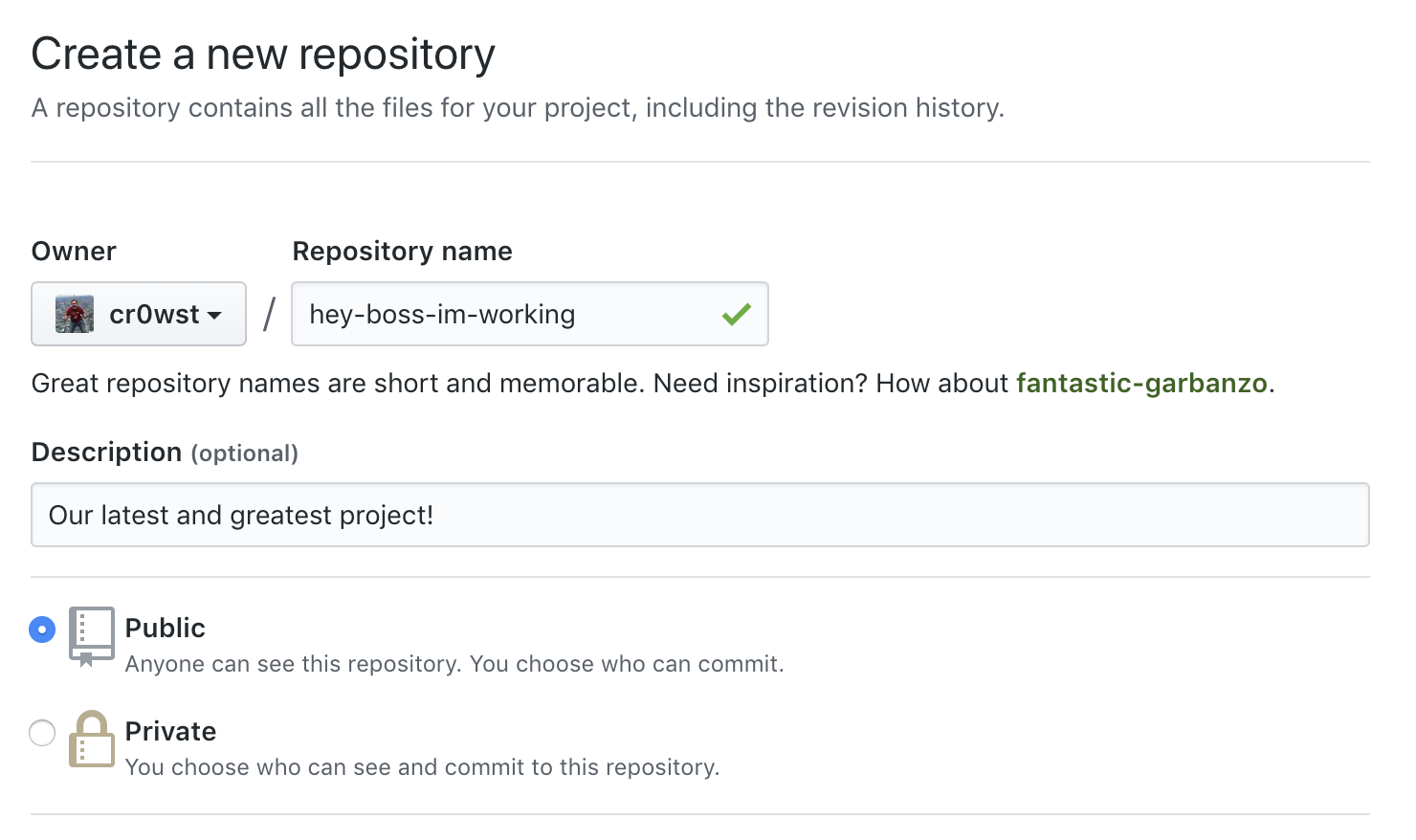Click the Private option label

[x=171, y=731]
